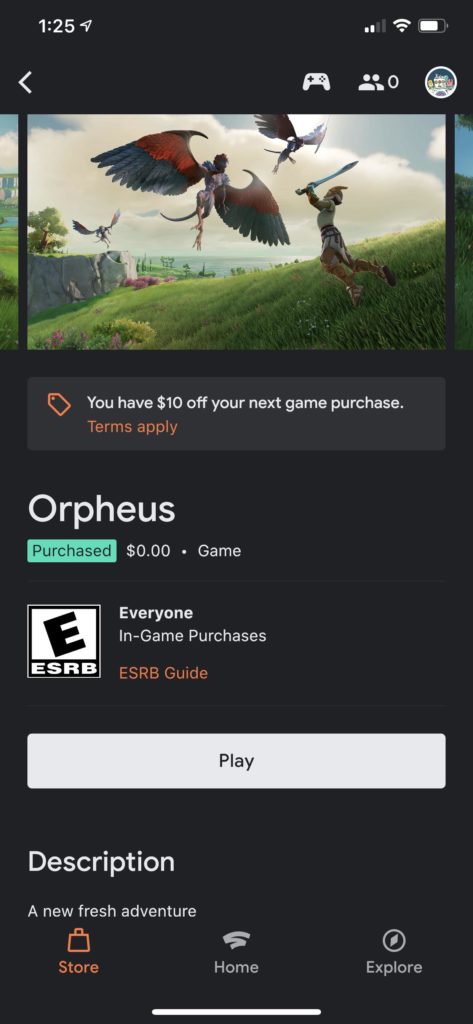Tap the Stadia Home icon
This screenshot has height=1024, width=473.
(236, 941)
